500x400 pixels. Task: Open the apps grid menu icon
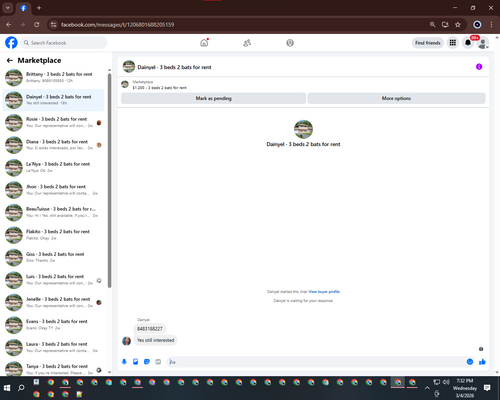pos(453,43)
